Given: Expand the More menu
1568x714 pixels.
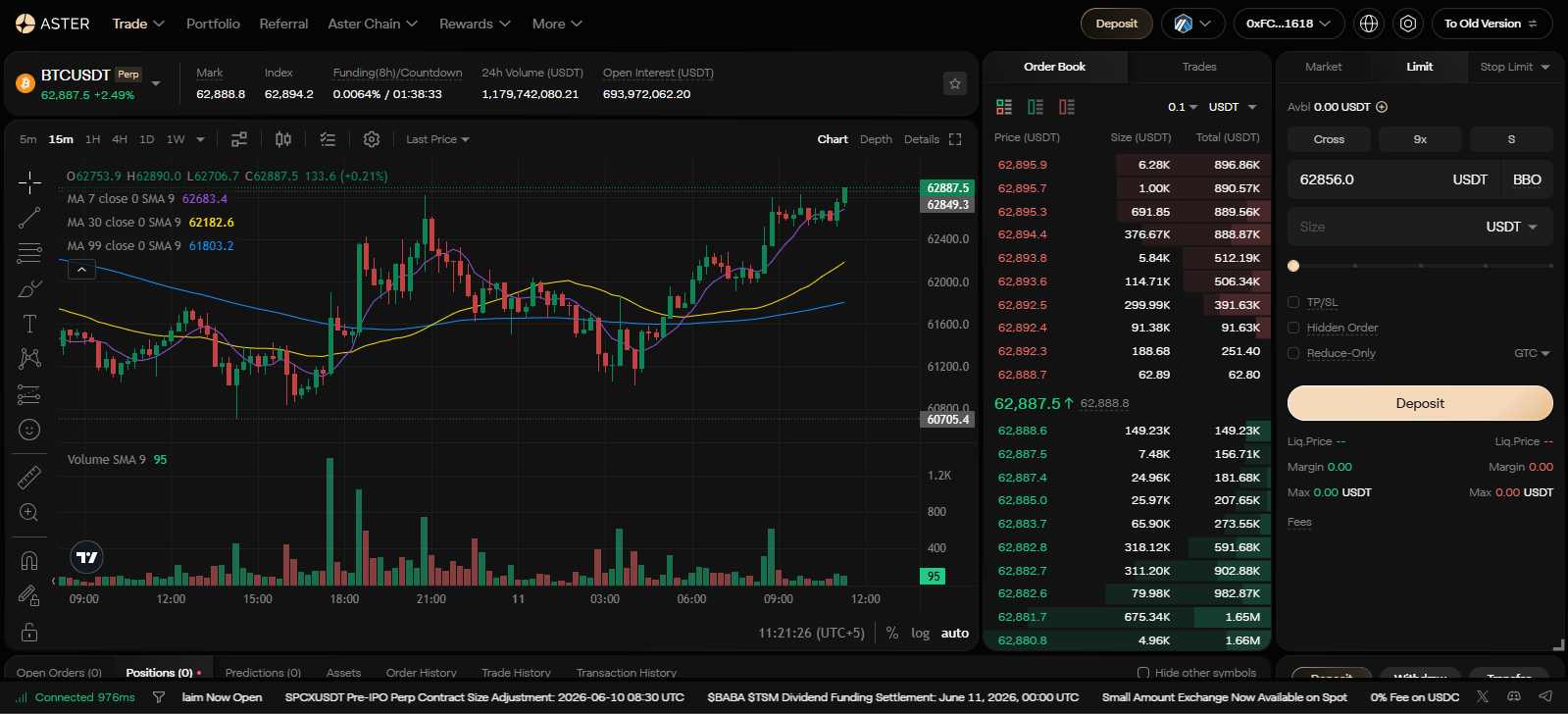Looking at the screenshot, I should click(x=557, y=24).
